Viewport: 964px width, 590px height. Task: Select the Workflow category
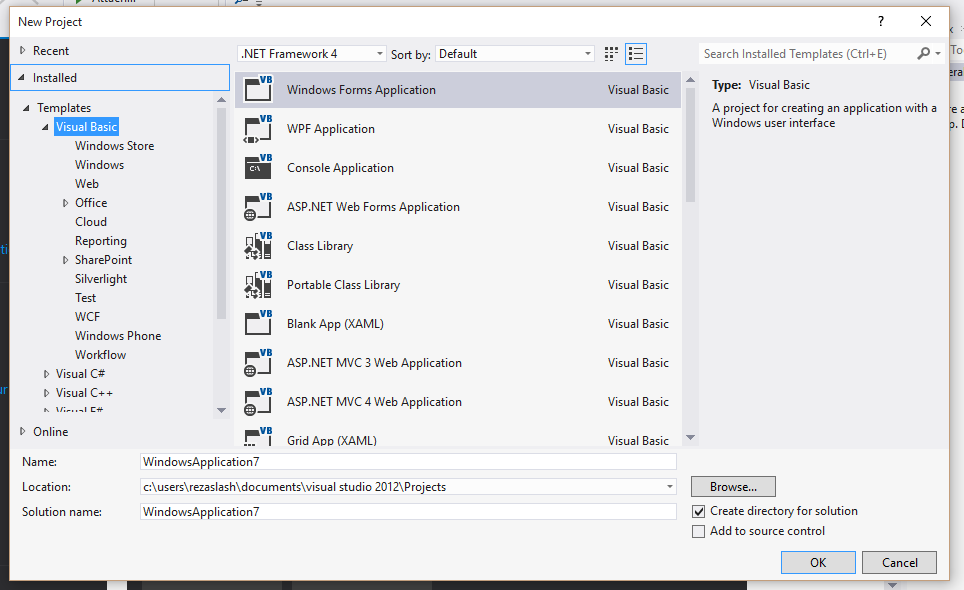(x=100, y=355)
